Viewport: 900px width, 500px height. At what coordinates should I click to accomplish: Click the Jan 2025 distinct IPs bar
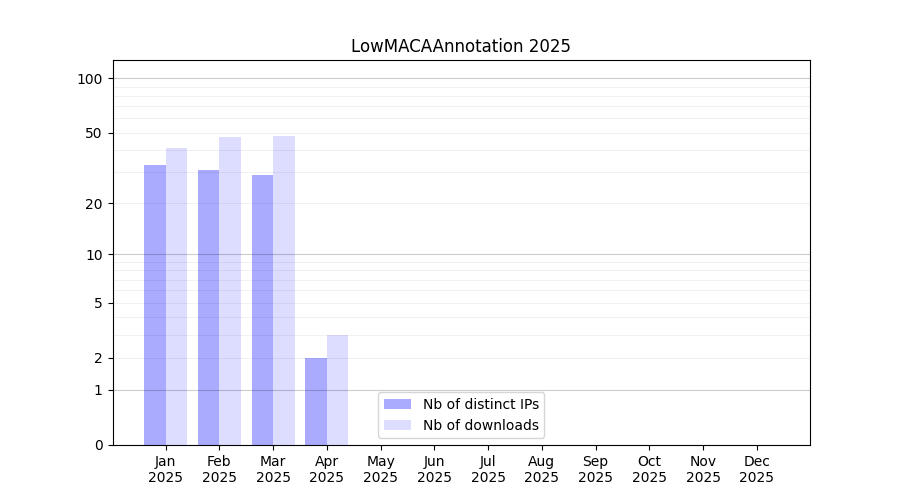click(155, 305)
